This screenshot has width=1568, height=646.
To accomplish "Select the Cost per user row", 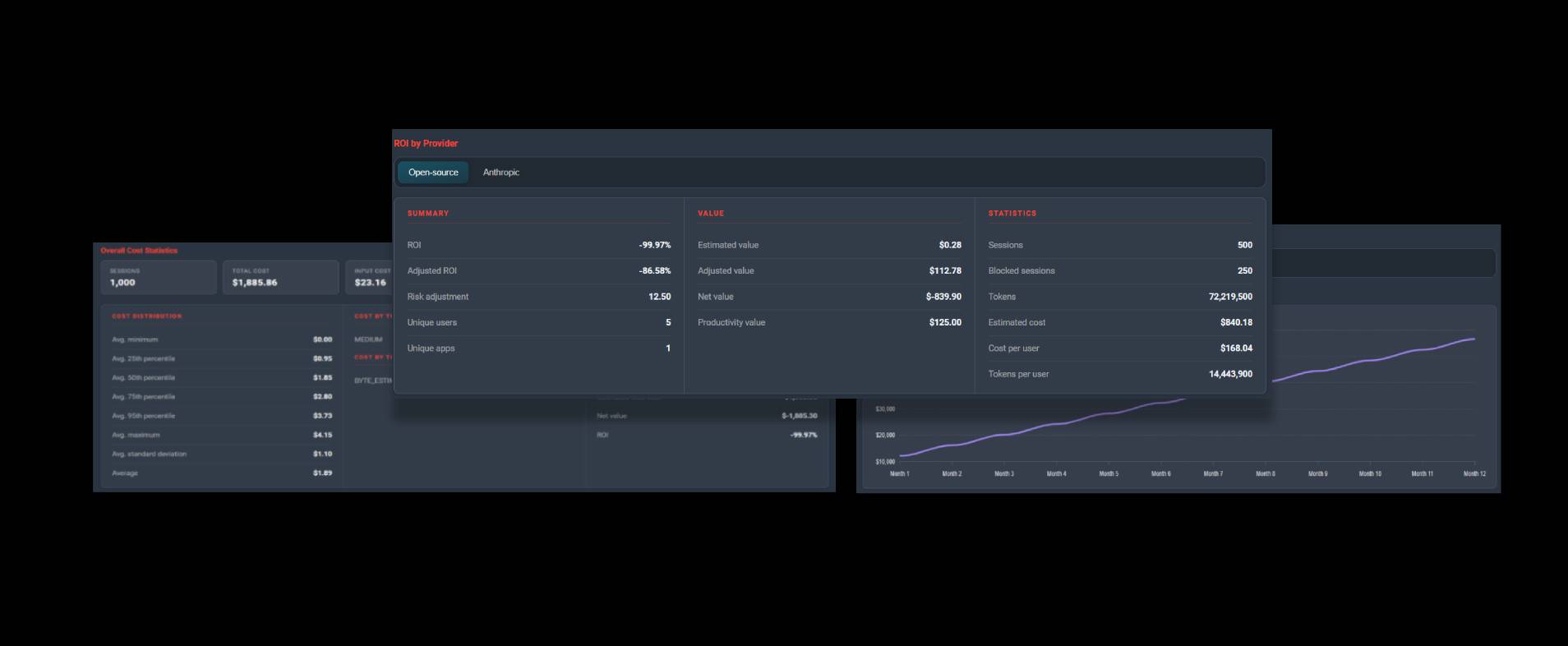I will [x=1120, y=348].
